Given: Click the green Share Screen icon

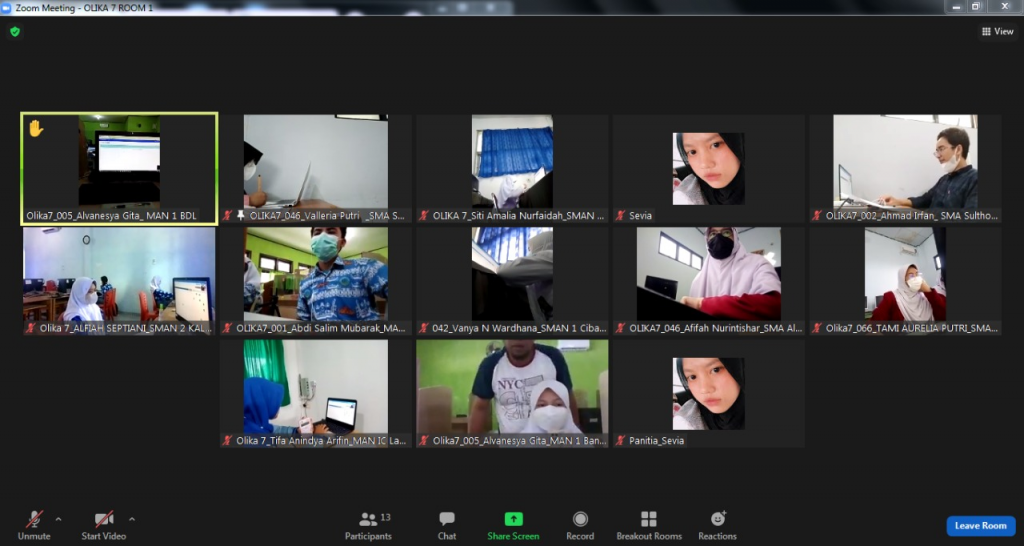Looking at the screenshot, I should coord(513,519).
